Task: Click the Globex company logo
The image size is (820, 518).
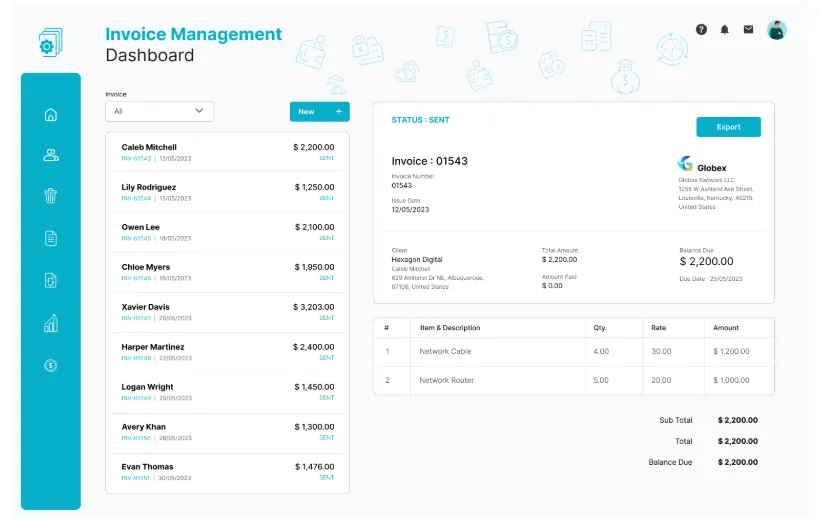Action: tap(685, 164)
